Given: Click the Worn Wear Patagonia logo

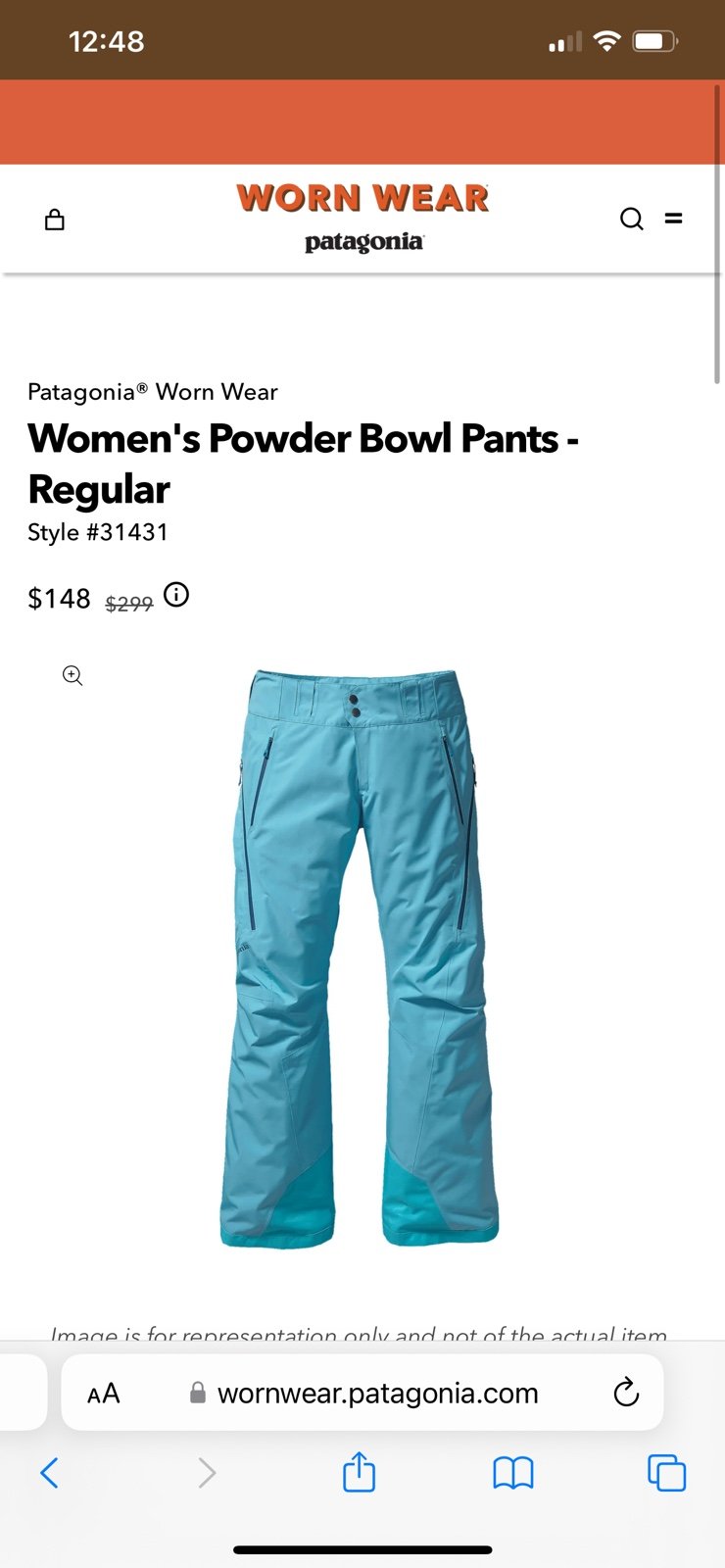Looking at the screenshot, I should (362, 218).
